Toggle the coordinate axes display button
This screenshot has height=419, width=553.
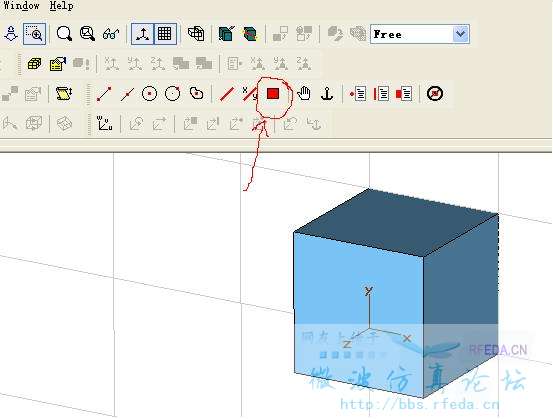(x=142, y=34)
